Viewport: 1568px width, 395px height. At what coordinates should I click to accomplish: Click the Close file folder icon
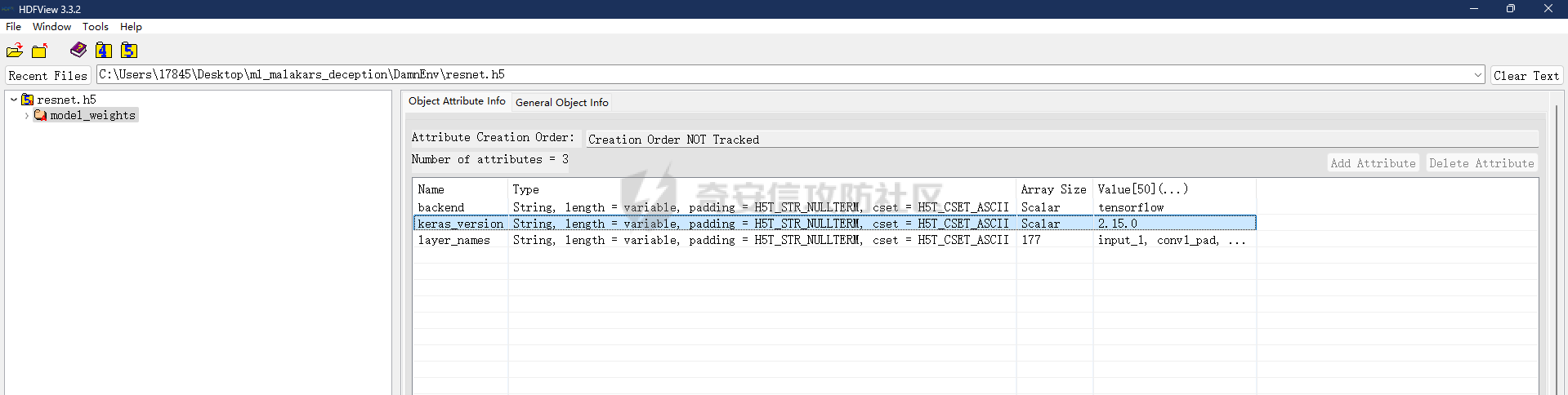coord(39,51)
